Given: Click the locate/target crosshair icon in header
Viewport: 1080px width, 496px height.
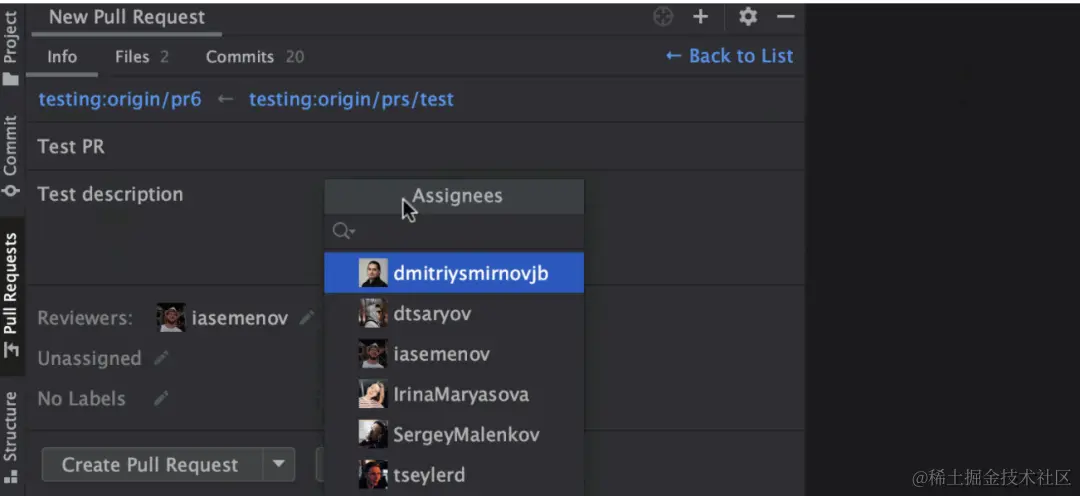Looking at the screenshot, I should click(663, 17).
